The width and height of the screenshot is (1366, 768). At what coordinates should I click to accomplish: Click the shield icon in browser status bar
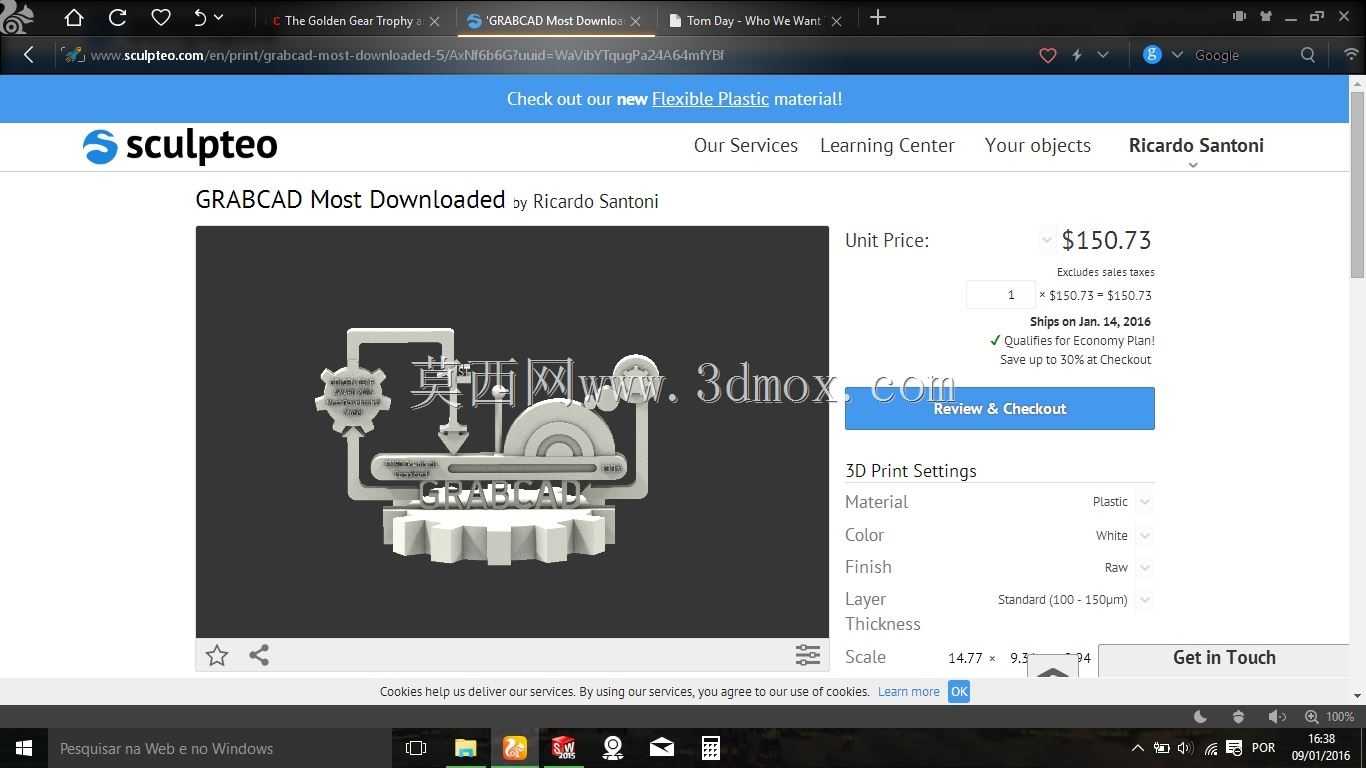coord(1238,716)
